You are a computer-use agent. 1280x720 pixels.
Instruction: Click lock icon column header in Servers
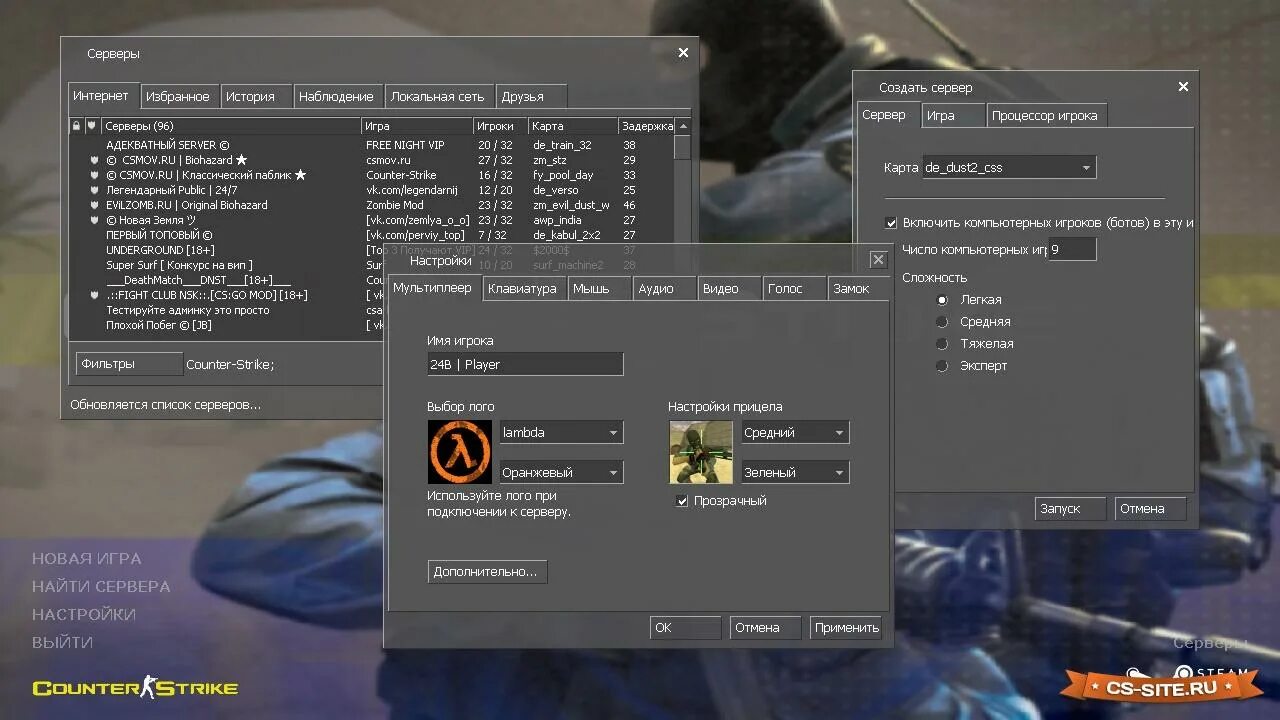tap(76, 126)
